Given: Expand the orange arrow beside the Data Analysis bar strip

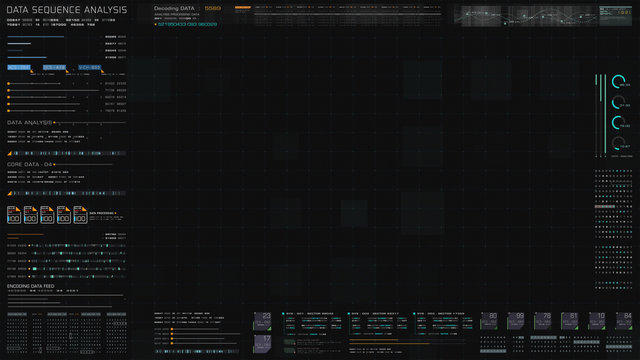Looking at the screenshot, I should [x=9, y=153].
